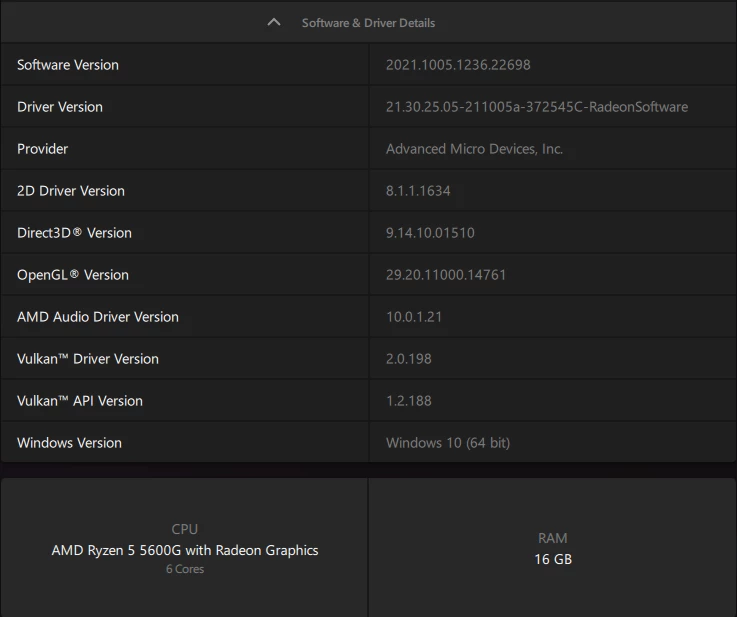
Task: Select value 2021.1005.1236.22698
Action: tap(458, 65)
